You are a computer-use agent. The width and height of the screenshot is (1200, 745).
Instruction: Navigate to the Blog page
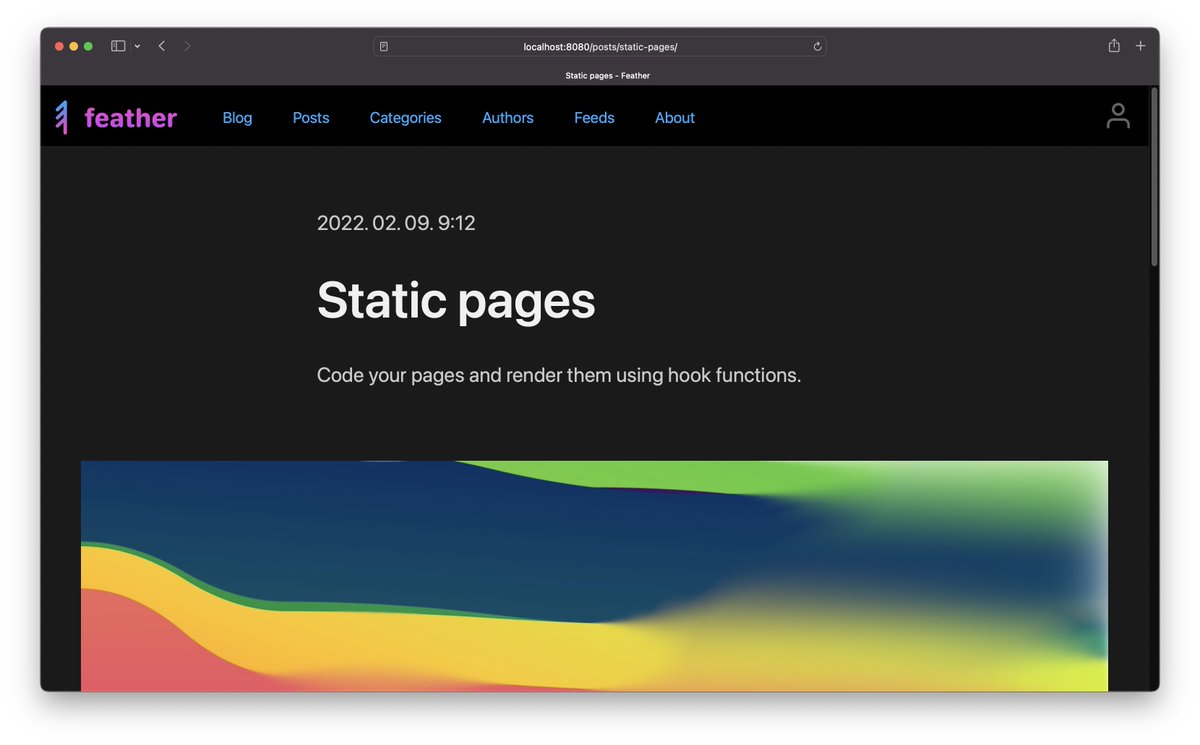click(237, 117)
